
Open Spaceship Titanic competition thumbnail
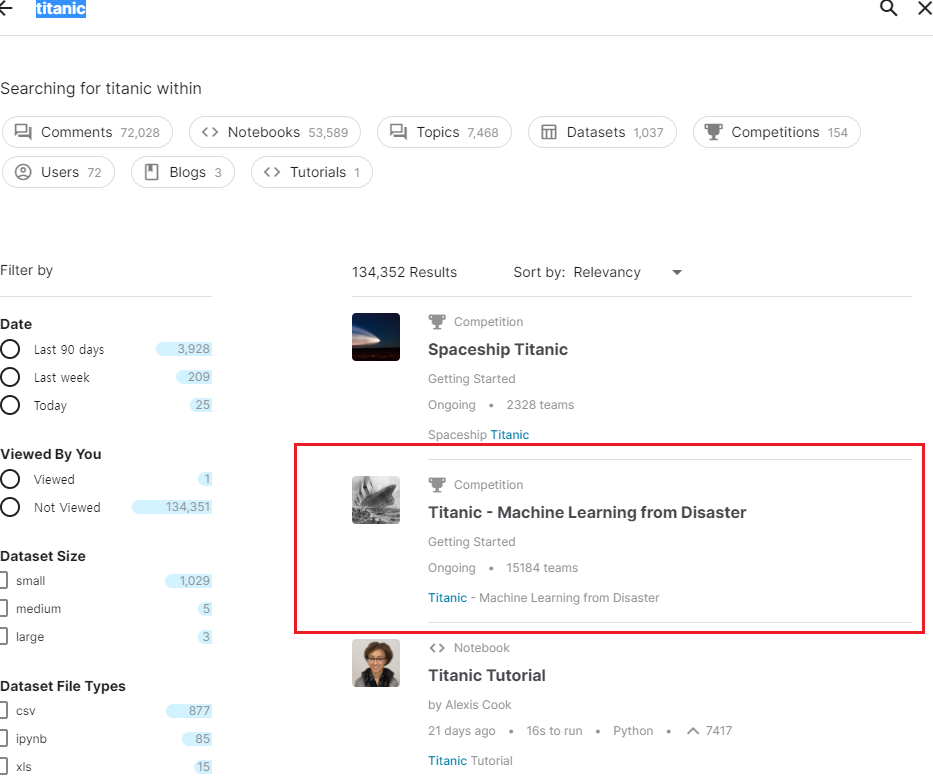[x=376, y=337]
